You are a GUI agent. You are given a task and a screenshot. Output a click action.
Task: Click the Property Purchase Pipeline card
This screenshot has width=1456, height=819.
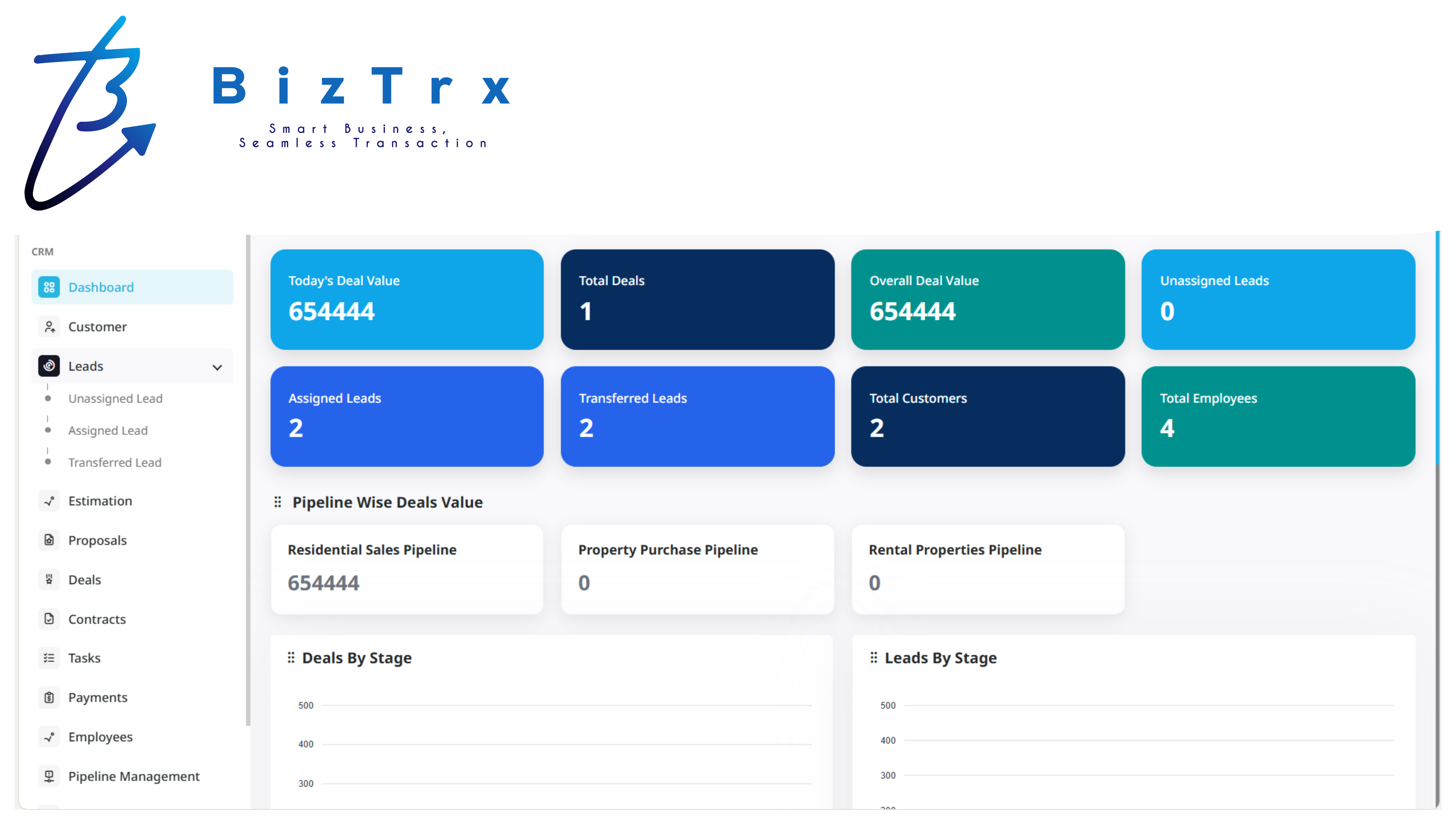[x=697, y=569]
